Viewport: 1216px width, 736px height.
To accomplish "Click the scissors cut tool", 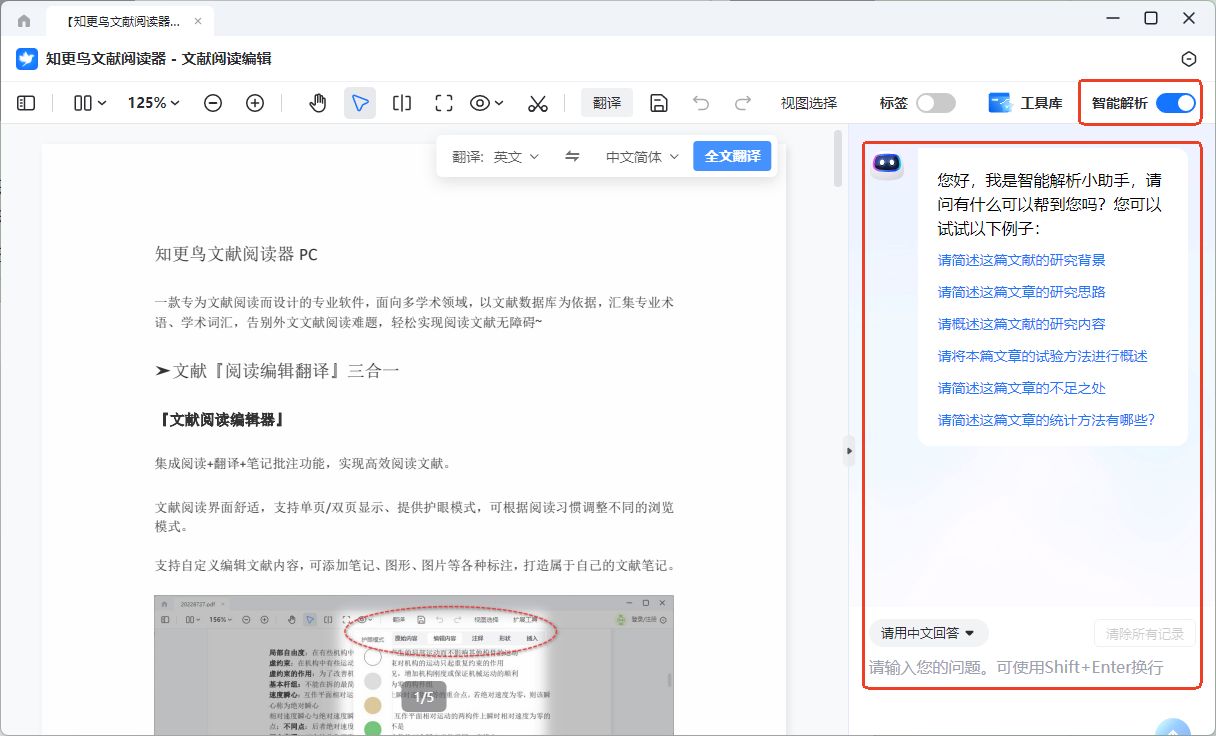I will pyautogui.click(x=538, y=103).
